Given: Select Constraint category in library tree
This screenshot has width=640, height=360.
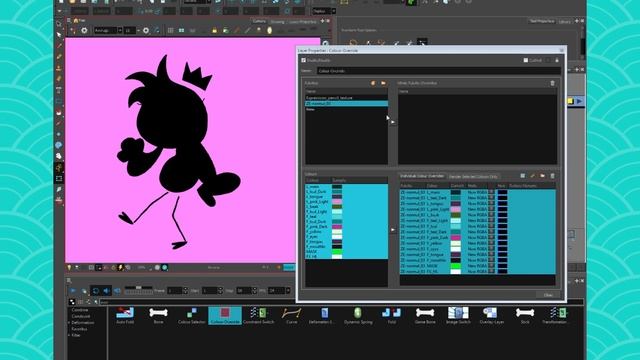Looking at the screenshot, I should click(81, 316).
